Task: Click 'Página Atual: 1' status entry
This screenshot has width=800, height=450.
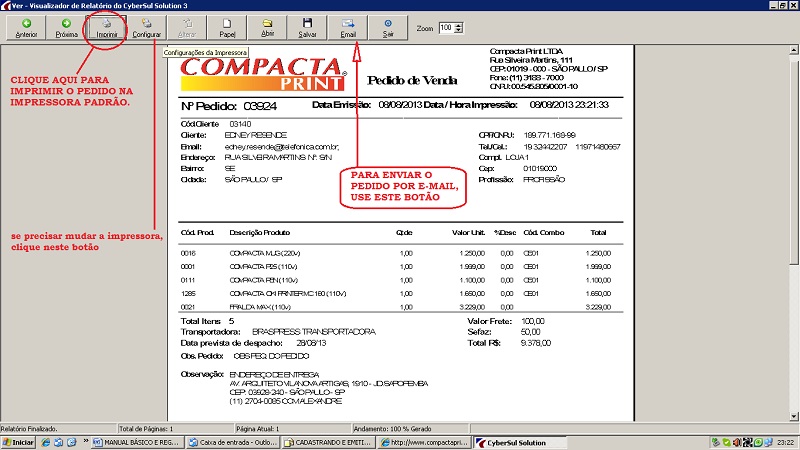Action: click(258, 429)
